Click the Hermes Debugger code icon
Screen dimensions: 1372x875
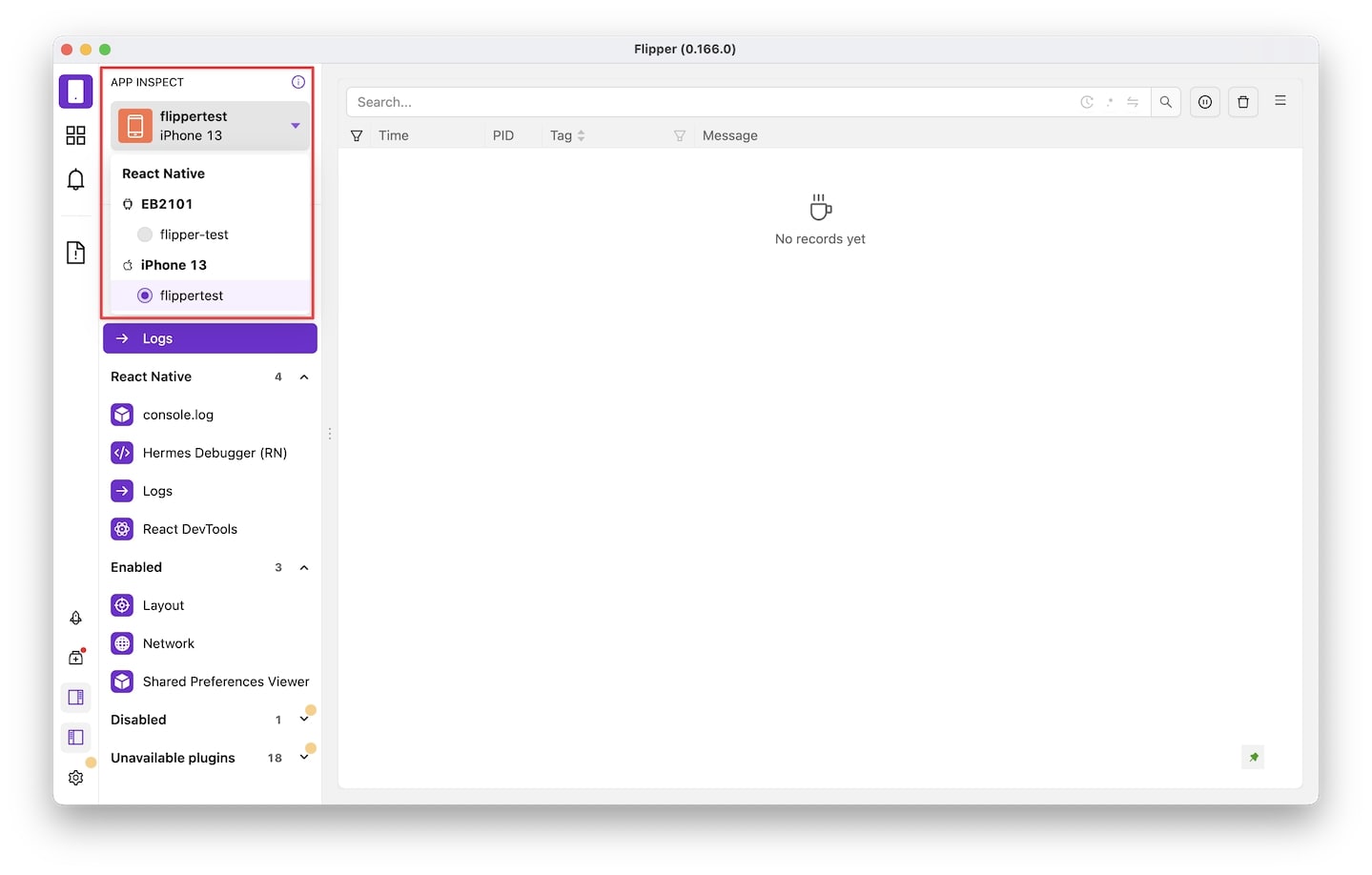point(122,453)
